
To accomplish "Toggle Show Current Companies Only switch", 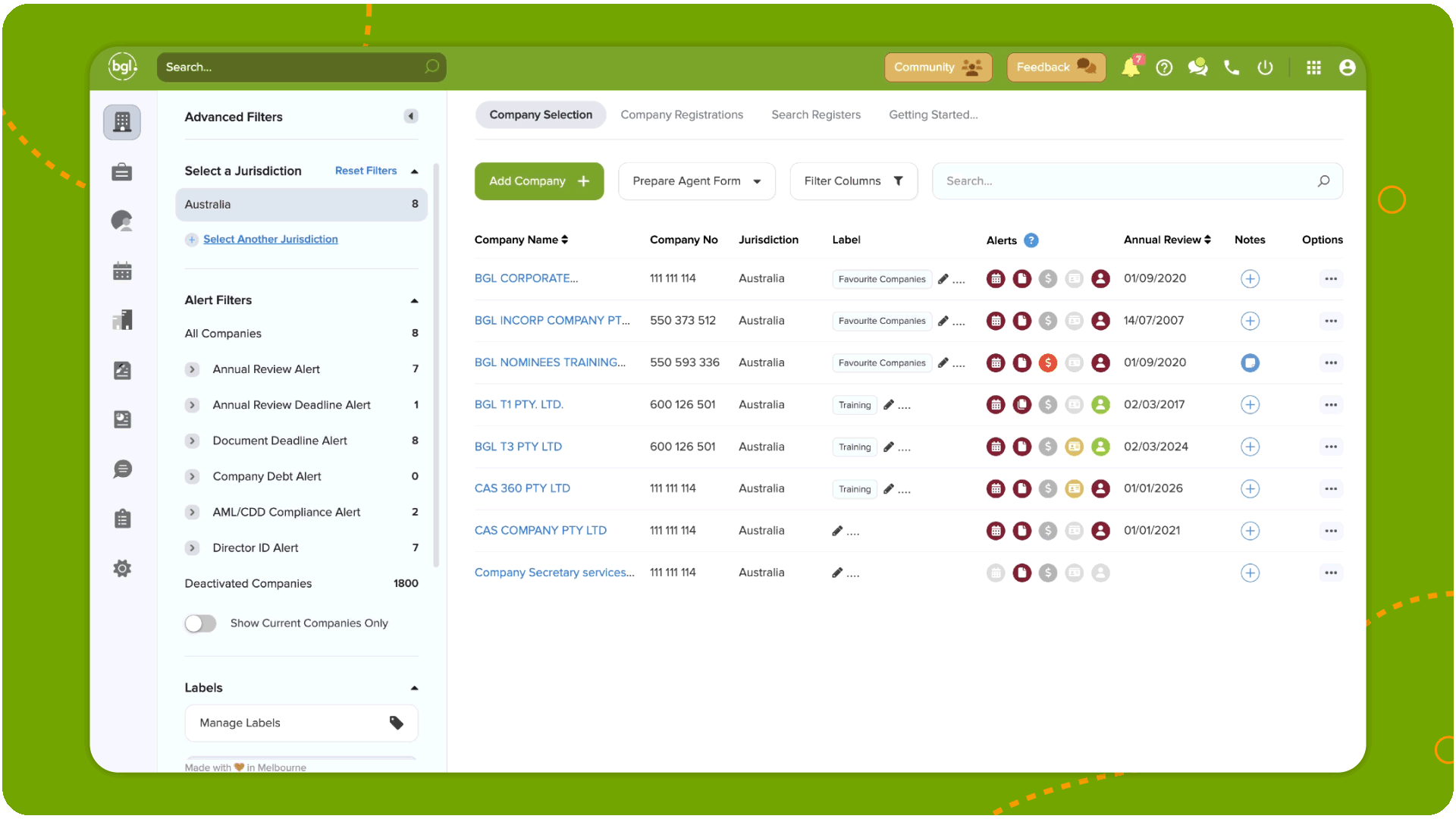I will pyautogui.click(x=200, y=623).
